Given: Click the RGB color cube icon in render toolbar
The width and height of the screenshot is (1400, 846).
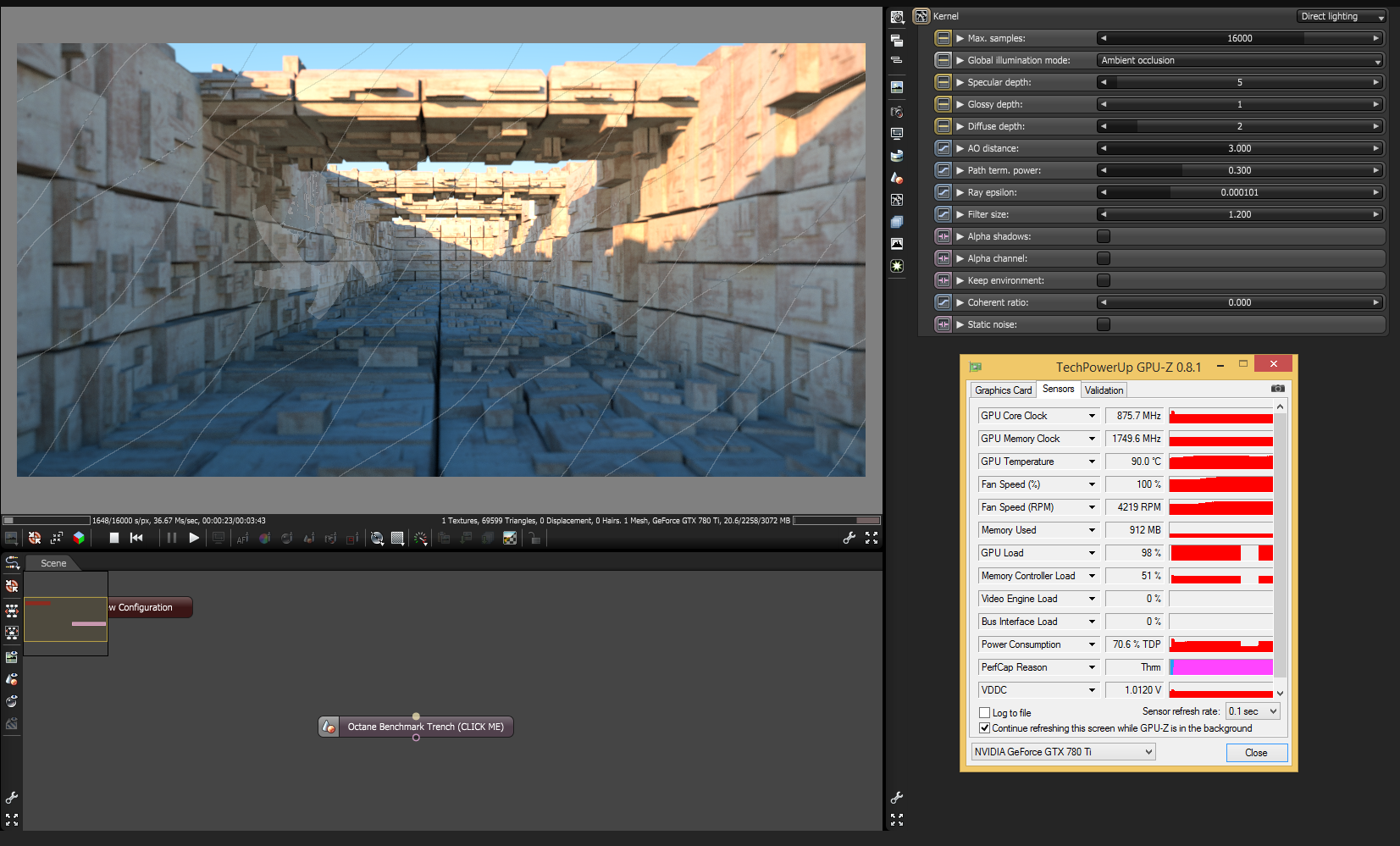Looking at the screenshot, I should [x=79, y=538].
